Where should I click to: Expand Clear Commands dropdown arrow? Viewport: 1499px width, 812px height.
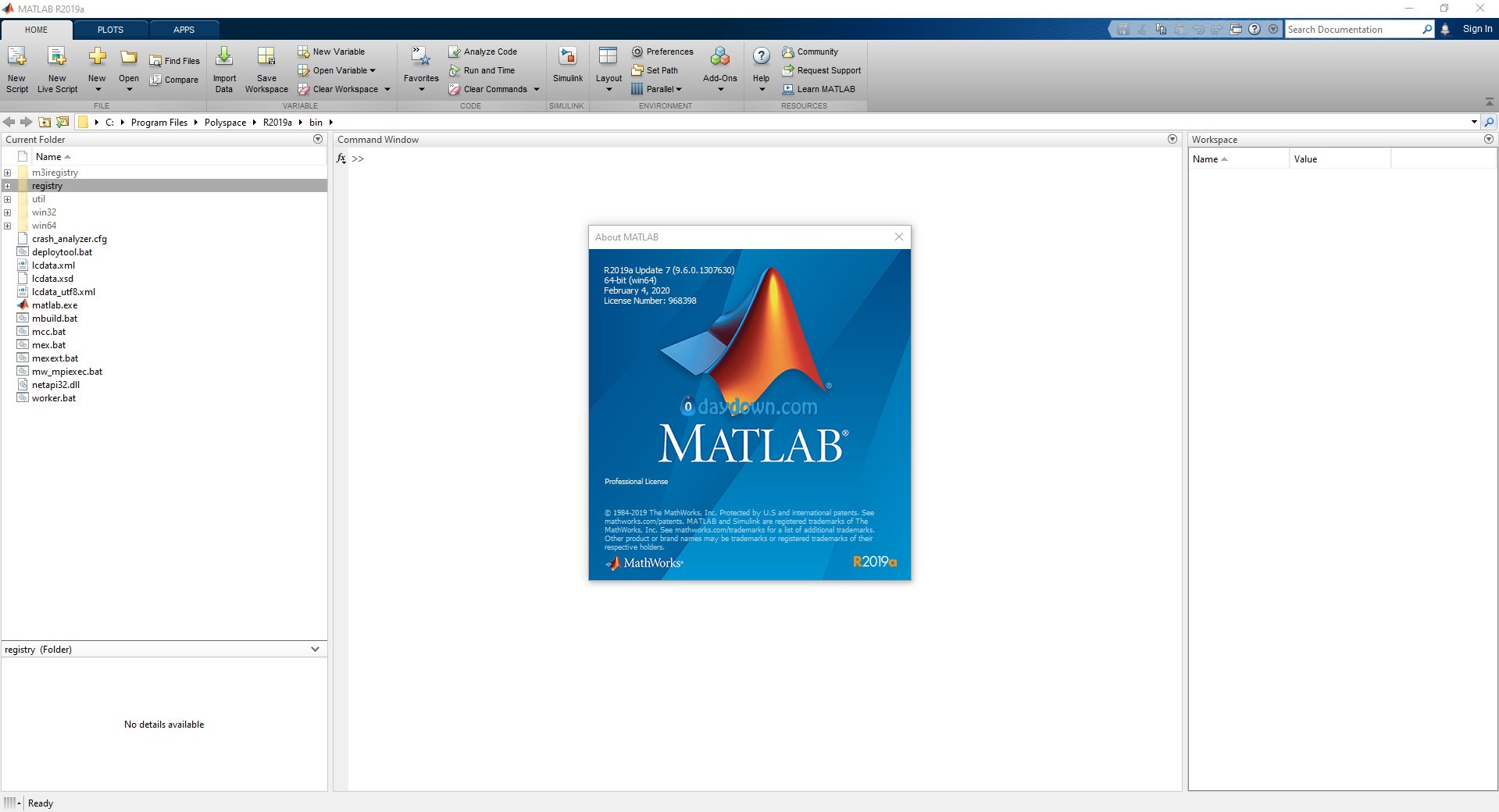click(x=537, y=89)
